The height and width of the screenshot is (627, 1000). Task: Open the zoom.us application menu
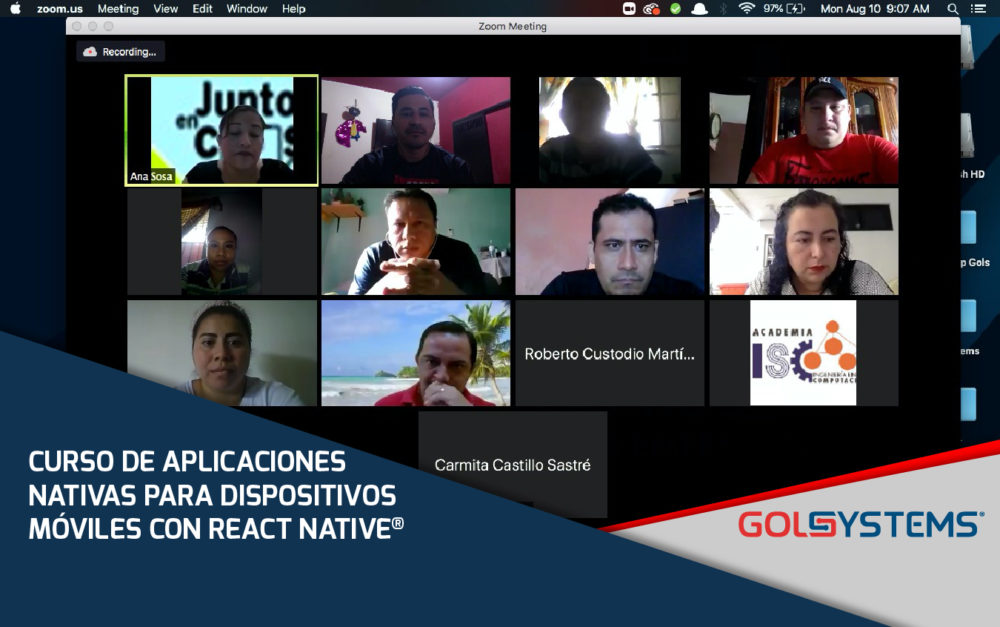point(60,9)
